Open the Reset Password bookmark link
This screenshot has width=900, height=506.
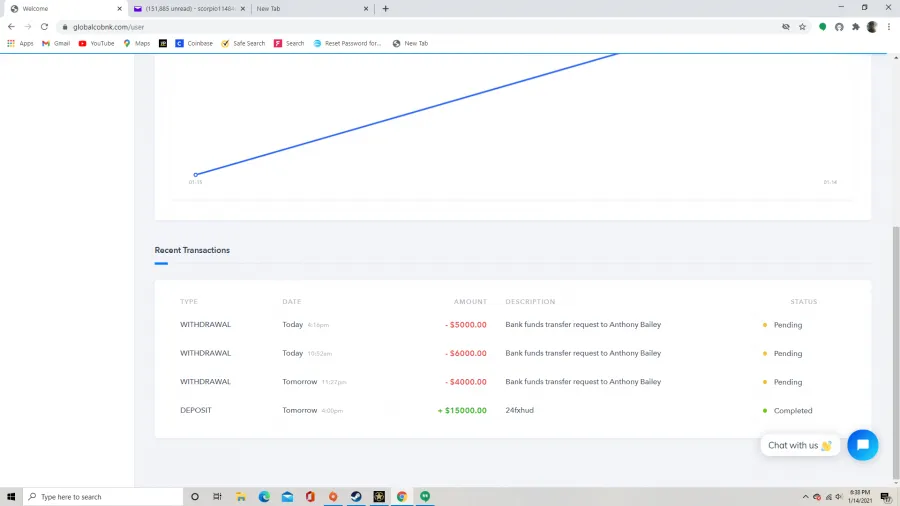coord(348,44)
